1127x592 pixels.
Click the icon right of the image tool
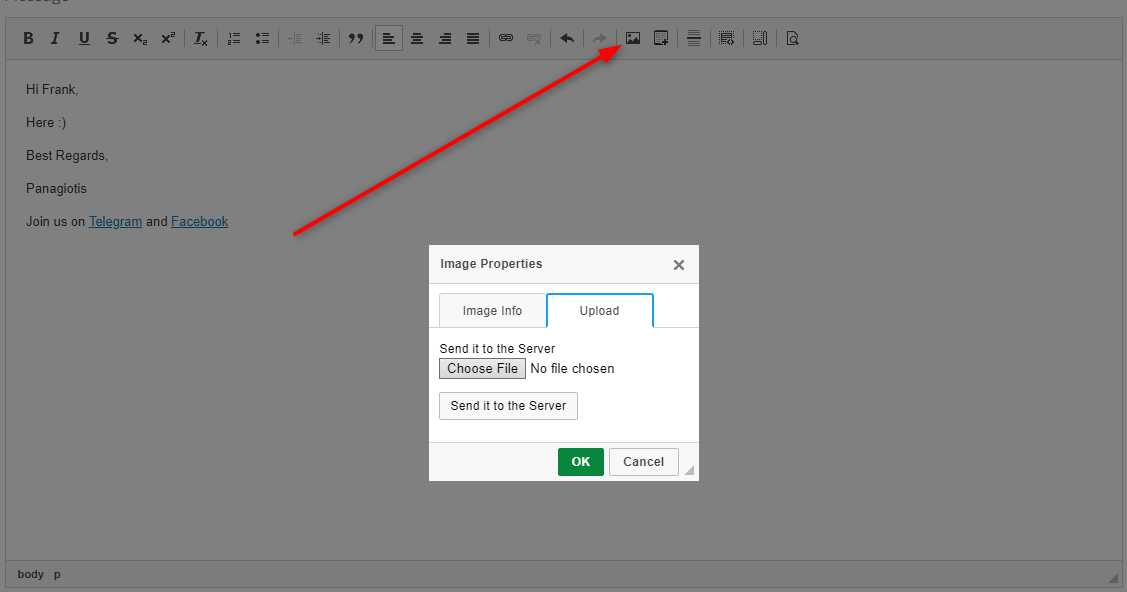[x=661, y=38]
